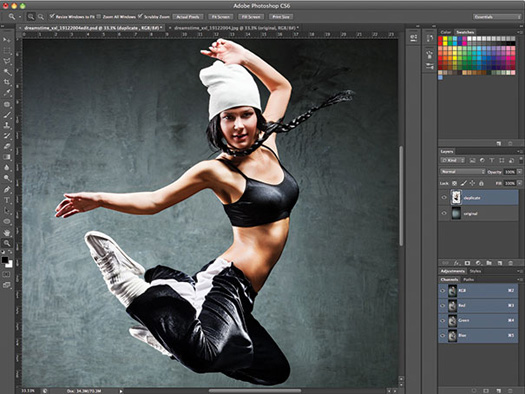525x394 pixels.
Task: Lock layer position
Action: (x=472, y=183)
